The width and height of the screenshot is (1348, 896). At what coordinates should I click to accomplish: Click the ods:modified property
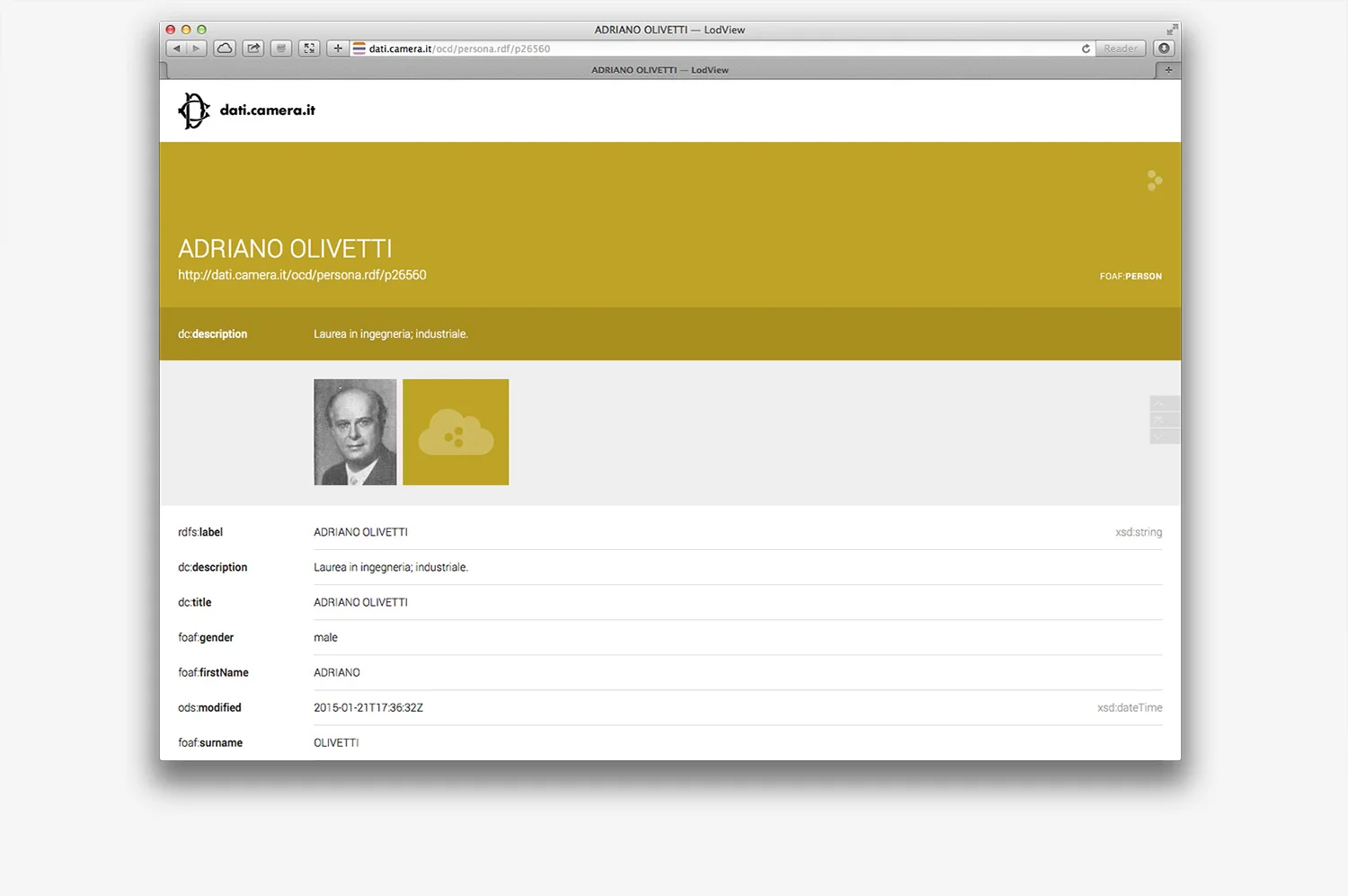coord(209,707)
